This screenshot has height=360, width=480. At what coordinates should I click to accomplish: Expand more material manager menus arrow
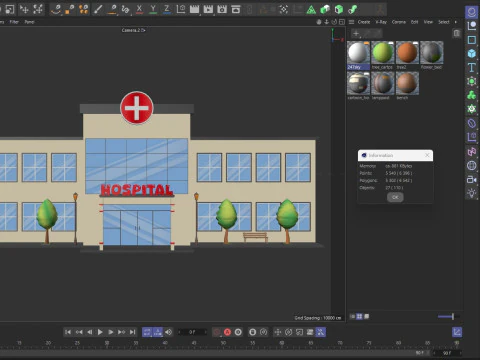coord(456,22)
